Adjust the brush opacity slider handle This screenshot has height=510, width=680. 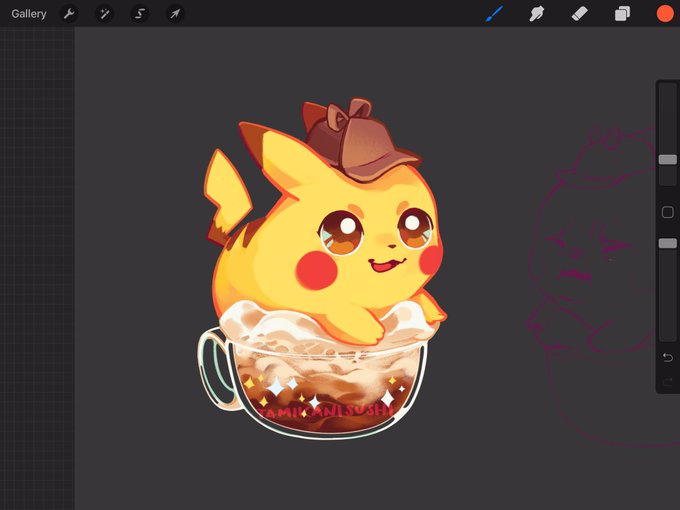click(668, 243)
